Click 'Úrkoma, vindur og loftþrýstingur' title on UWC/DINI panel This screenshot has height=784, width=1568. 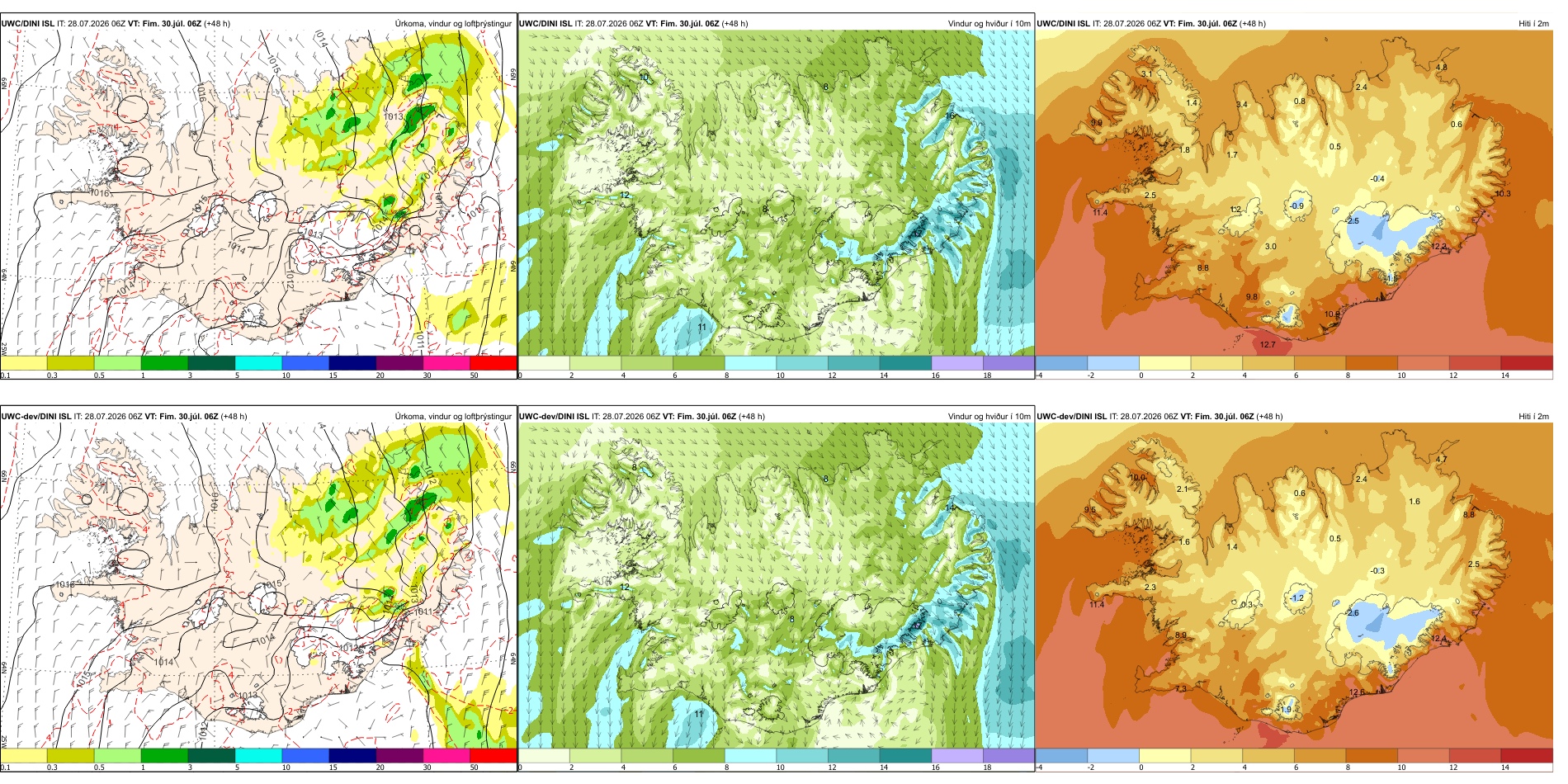click(453, 24)
